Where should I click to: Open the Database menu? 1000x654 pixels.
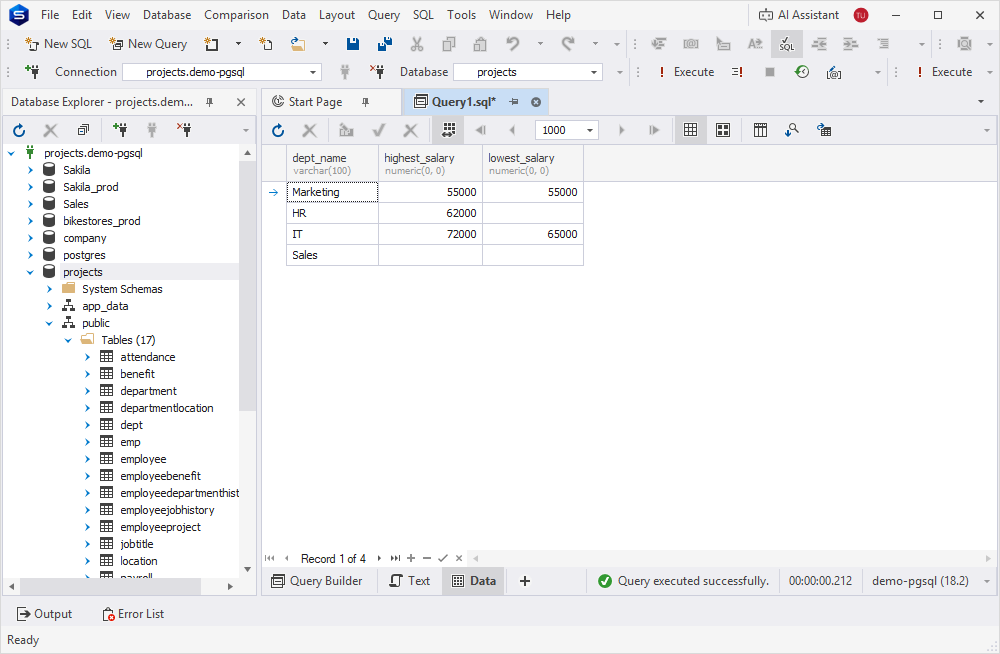(x=167, y=15)
